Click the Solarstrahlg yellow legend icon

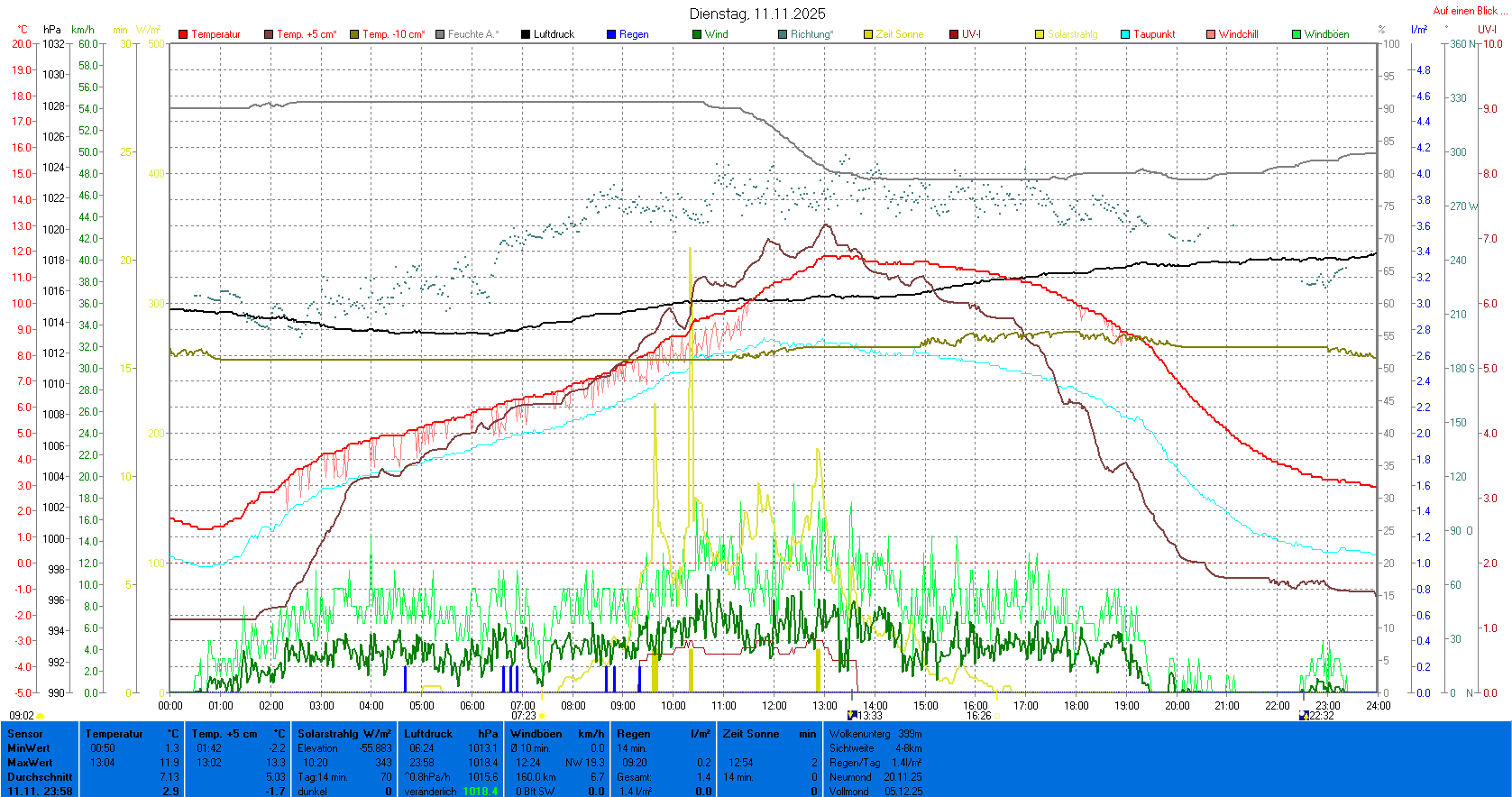[1040, 34]
